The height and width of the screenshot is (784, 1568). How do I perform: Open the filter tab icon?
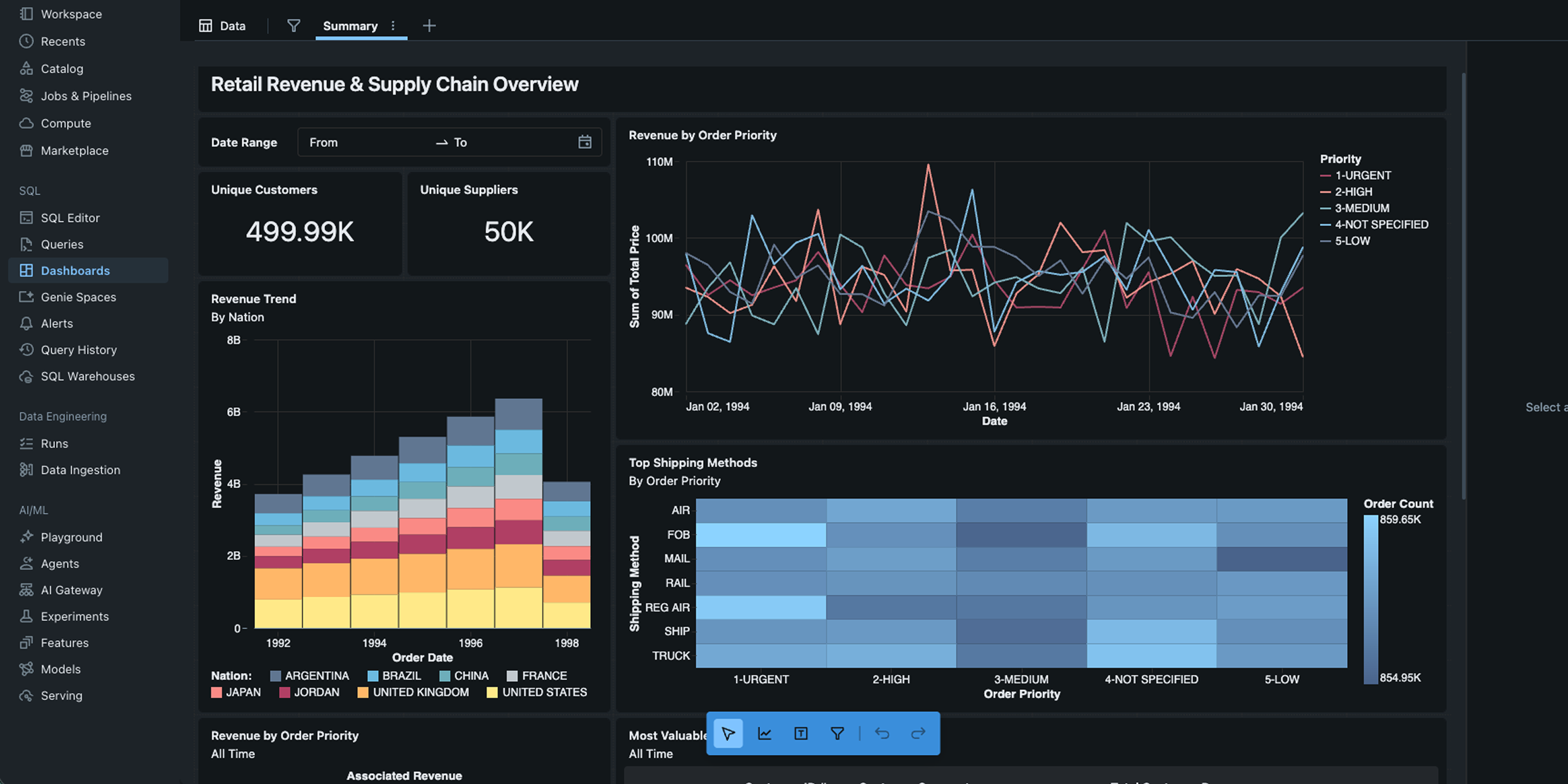click(x=294, y=26)
